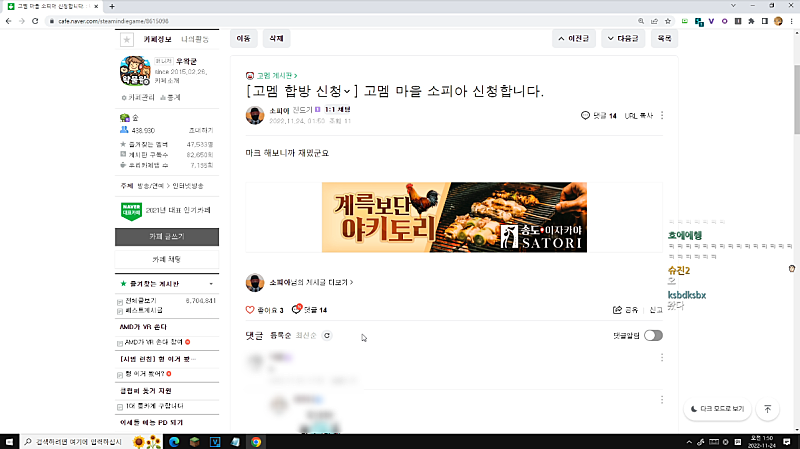
Task: Click 1:1 채팅 button
Action: [x=338, y=110]
